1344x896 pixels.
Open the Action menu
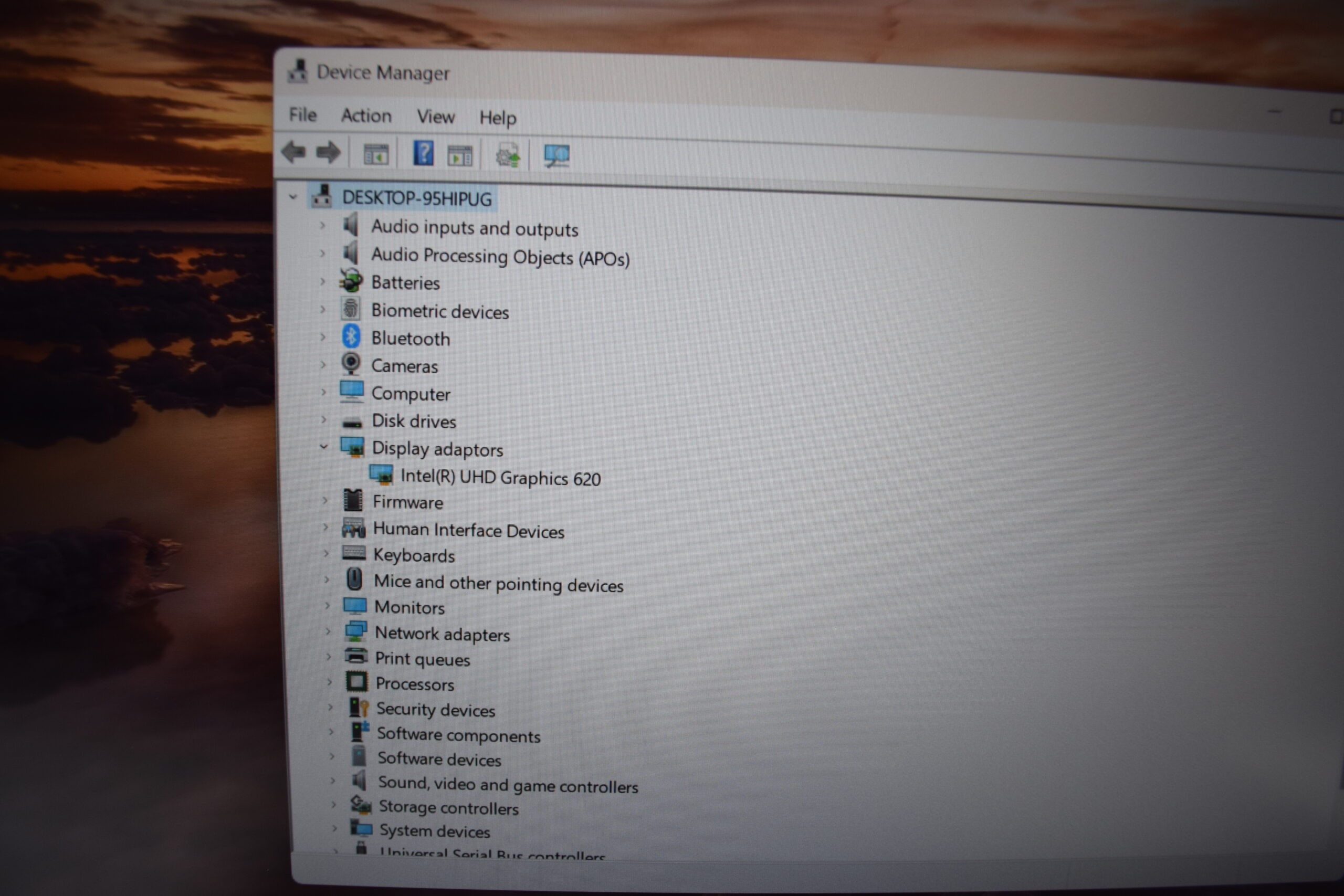coord(366,115)
